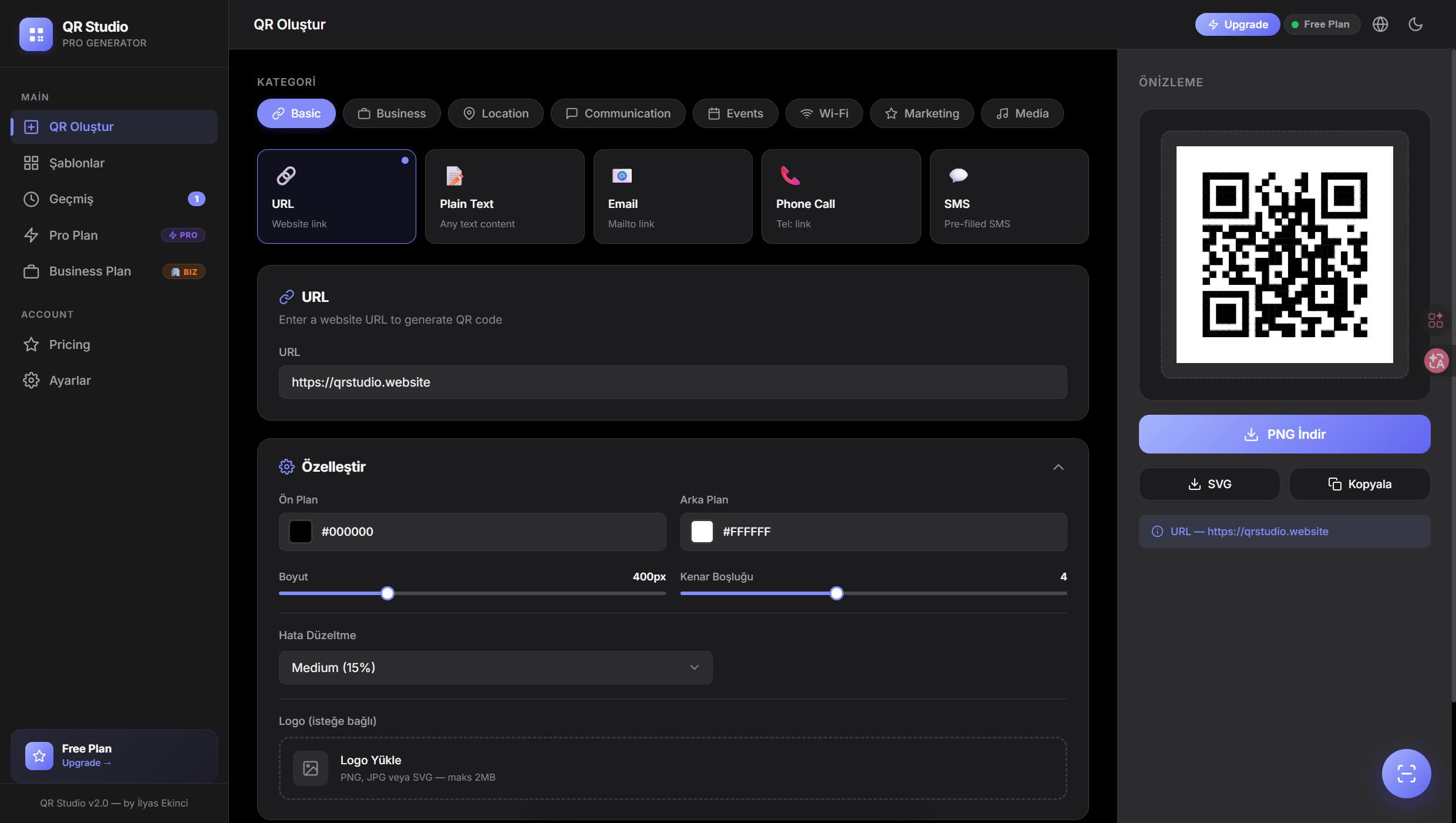Click the QR code preview image

[x=1285, y=254]
